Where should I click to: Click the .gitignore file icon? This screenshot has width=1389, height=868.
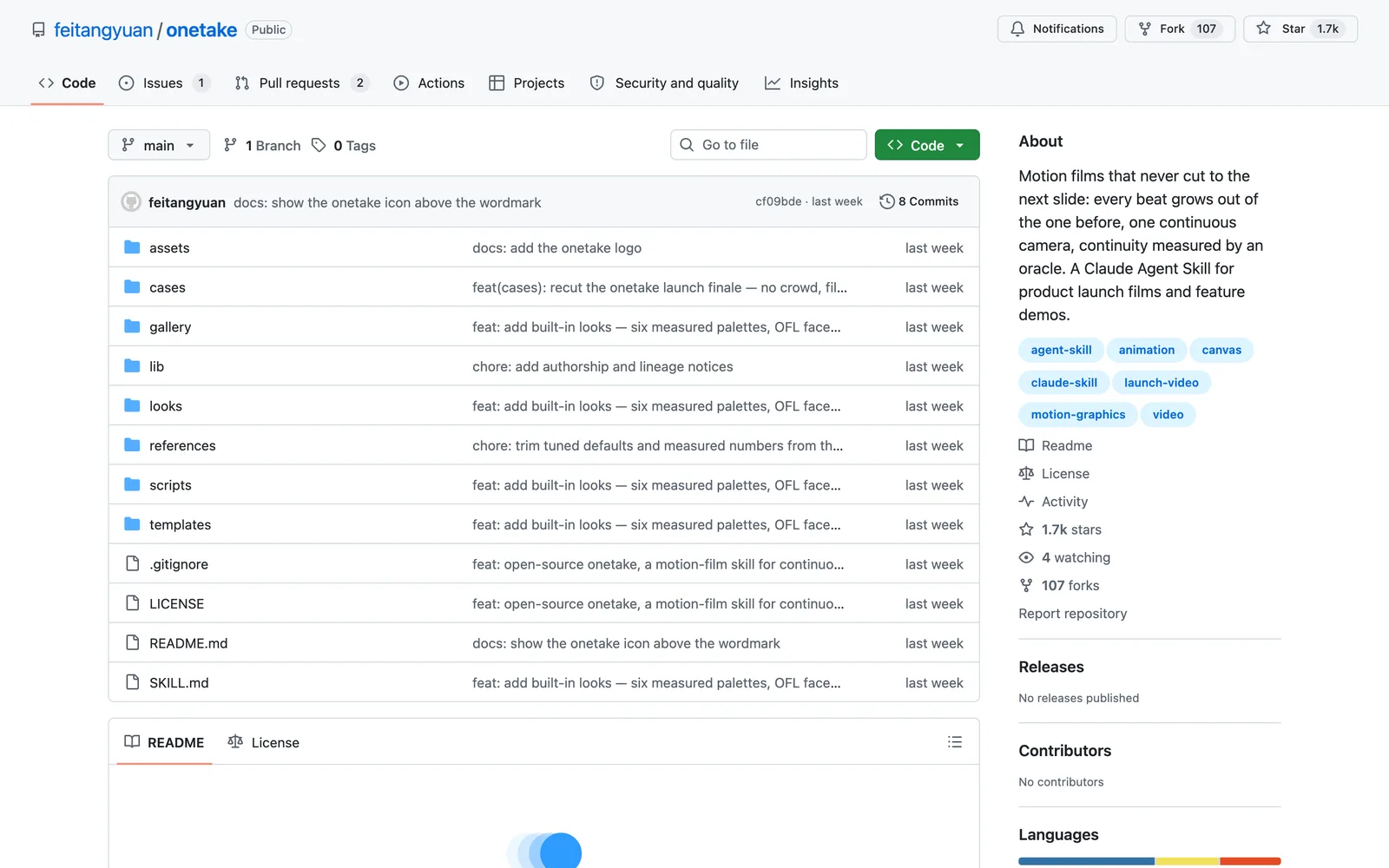point(132,563)
